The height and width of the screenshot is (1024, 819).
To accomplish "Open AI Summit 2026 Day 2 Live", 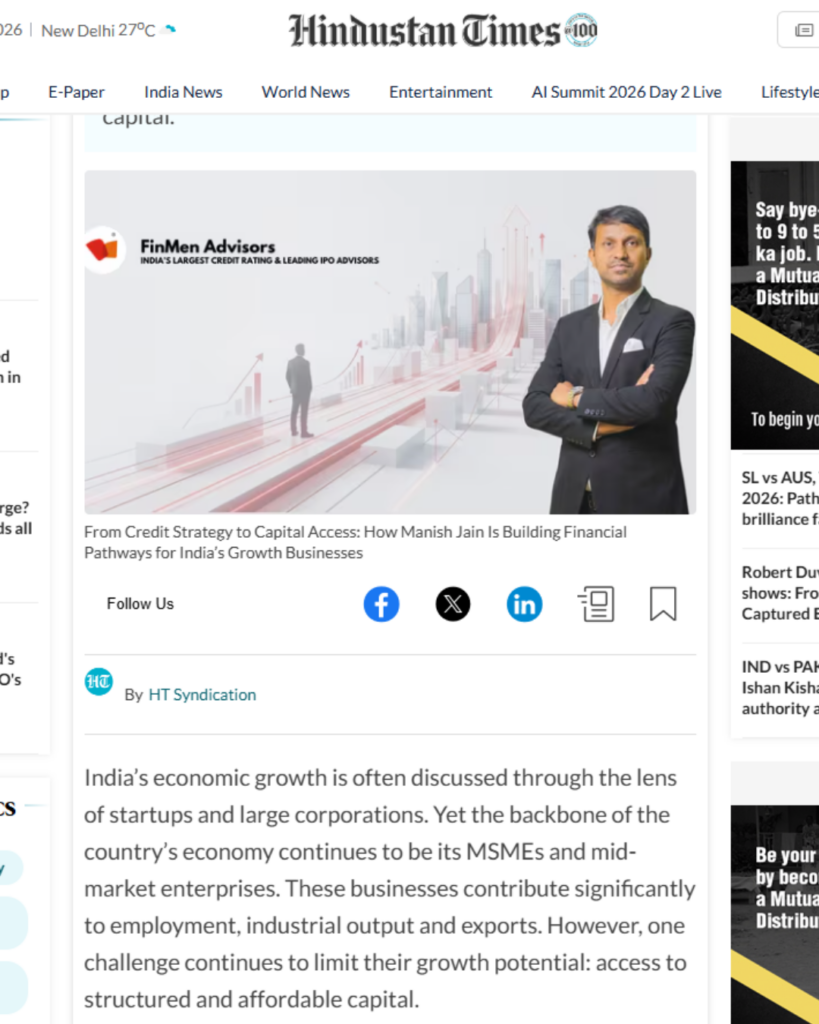I will [x=626, y=92].
